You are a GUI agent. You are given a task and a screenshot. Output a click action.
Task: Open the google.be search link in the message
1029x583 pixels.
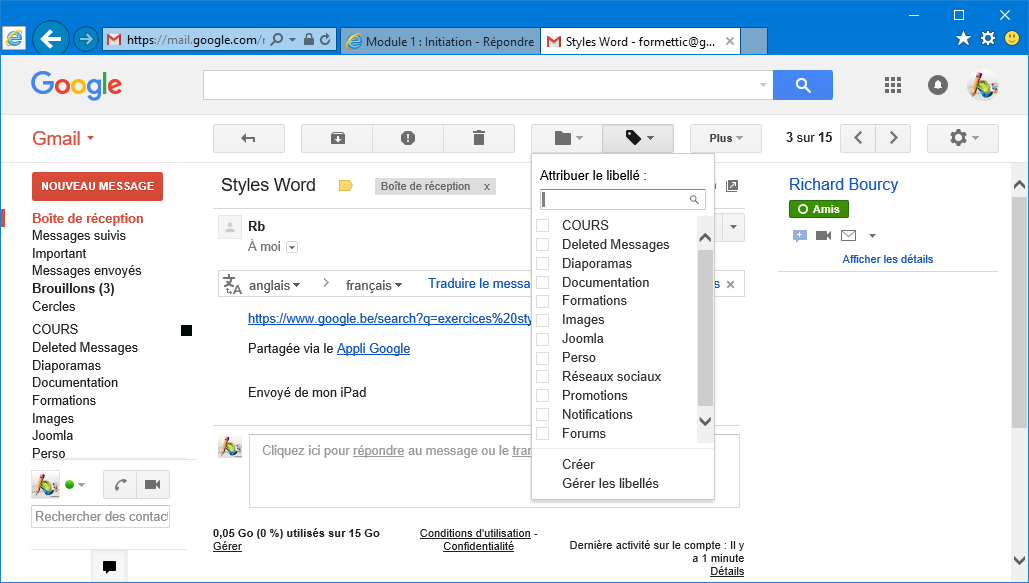click(x=390, y=318)
